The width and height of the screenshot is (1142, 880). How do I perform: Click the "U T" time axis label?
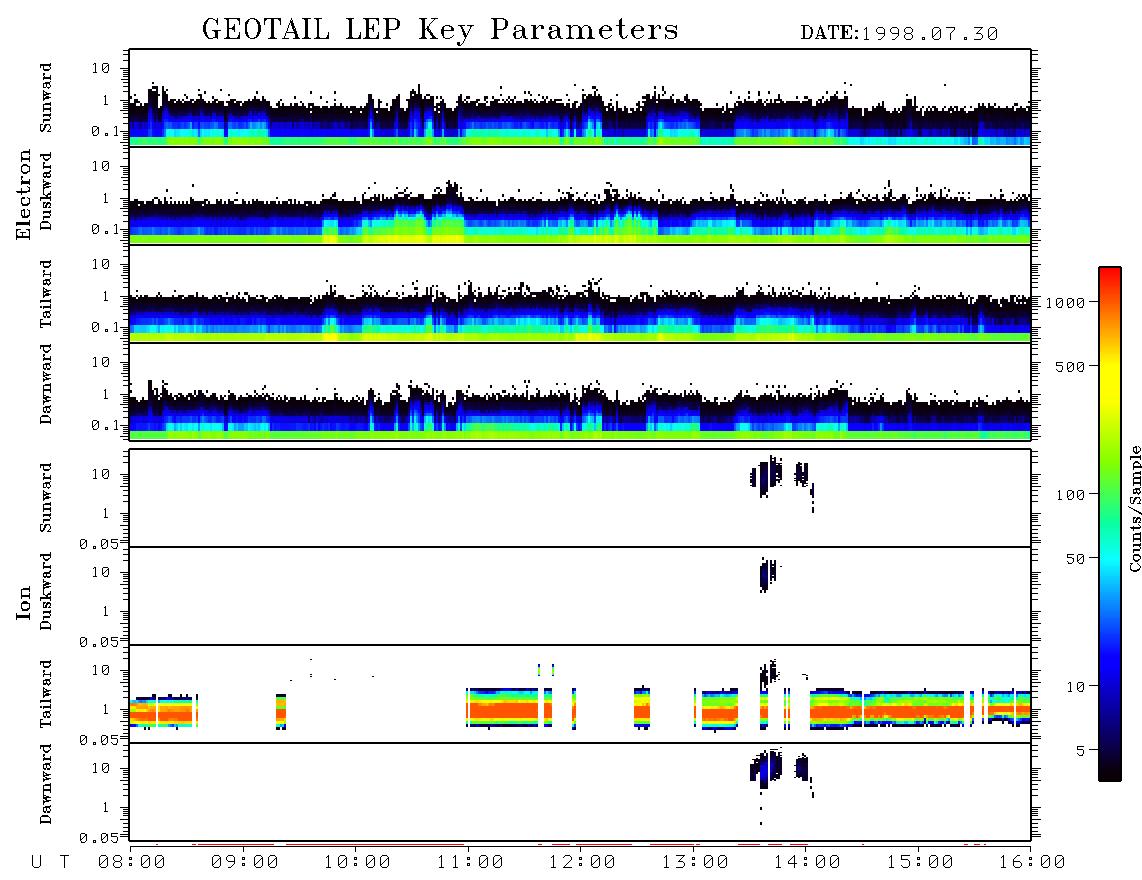point(51,863)
